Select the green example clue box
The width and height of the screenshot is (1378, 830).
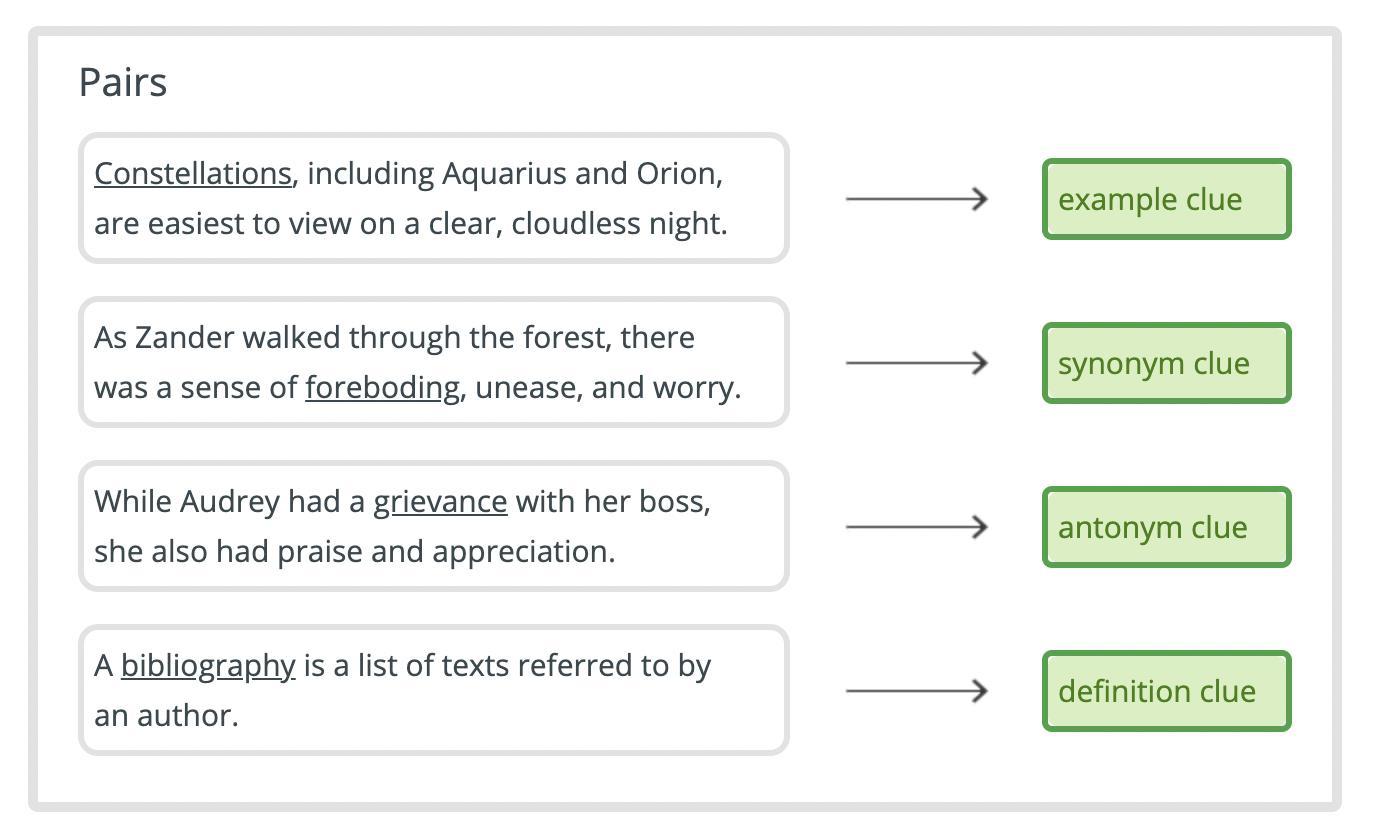coord(1166,199)
